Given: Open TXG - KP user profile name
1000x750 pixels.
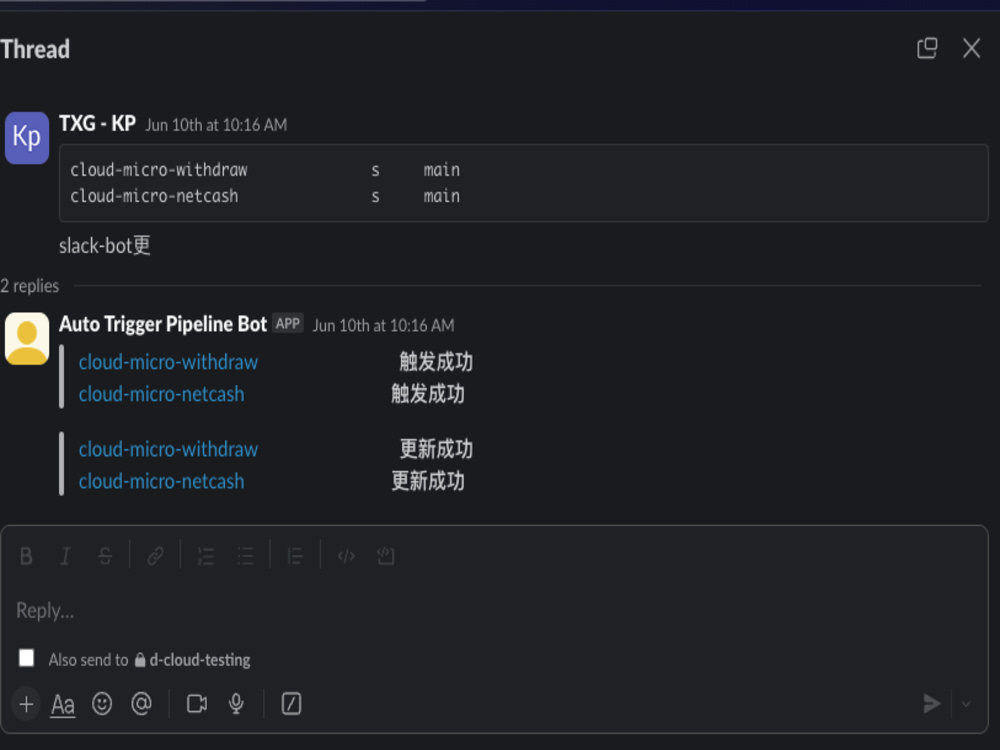Looking at the screenshot, I should [x=98, y=123].
